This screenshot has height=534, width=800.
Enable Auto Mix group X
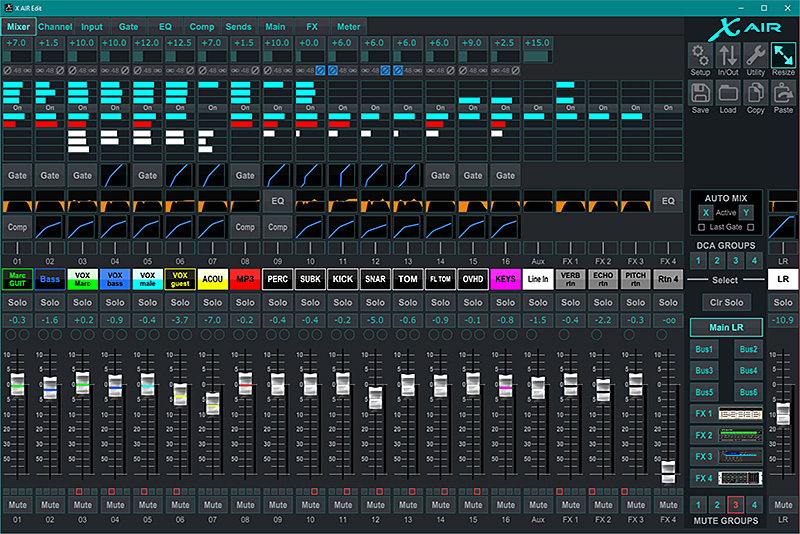tap(705, 213)
